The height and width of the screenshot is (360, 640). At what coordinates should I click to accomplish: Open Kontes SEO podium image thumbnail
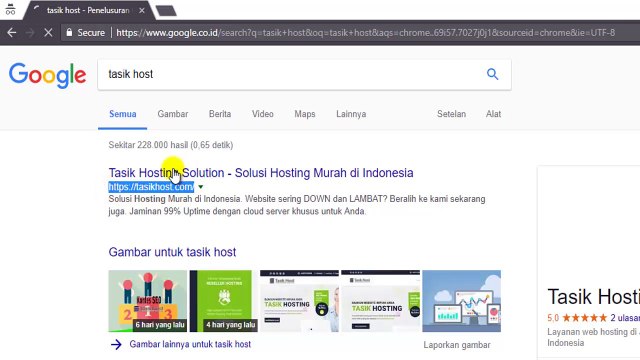(147, 301)
